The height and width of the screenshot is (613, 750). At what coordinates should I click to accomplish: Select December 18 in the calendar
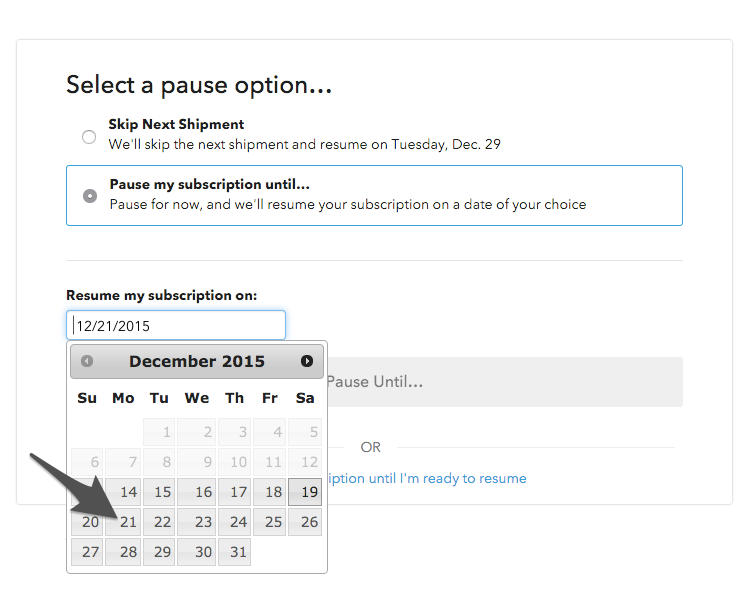[270, 492]
